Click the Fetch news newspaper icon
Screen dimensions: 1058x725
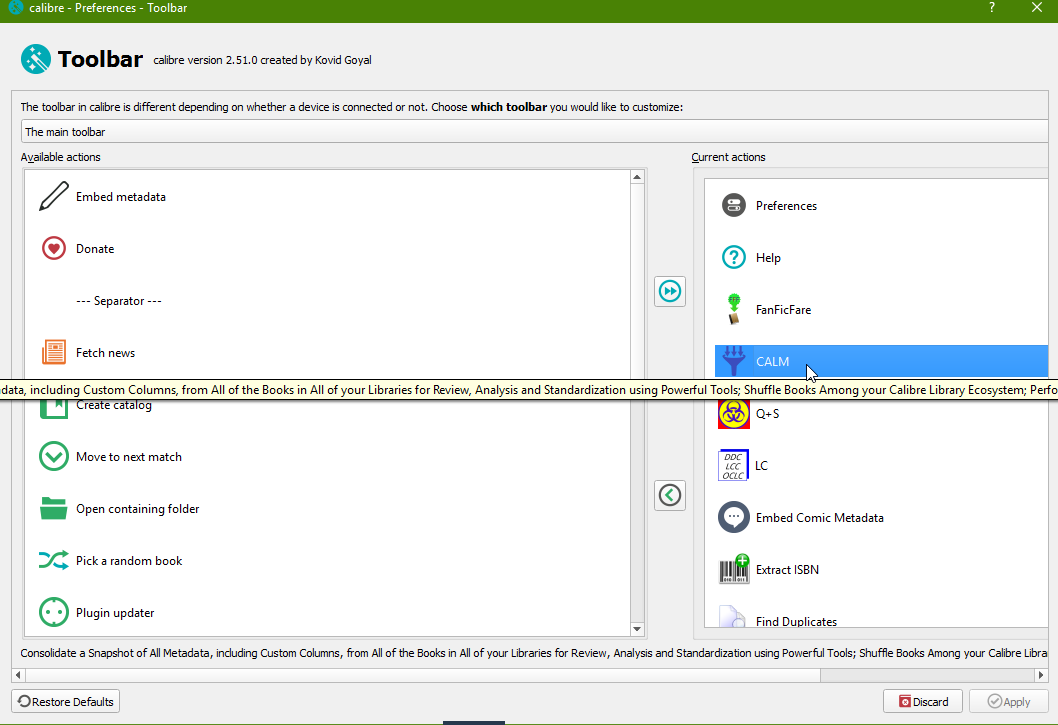[54, 352]
